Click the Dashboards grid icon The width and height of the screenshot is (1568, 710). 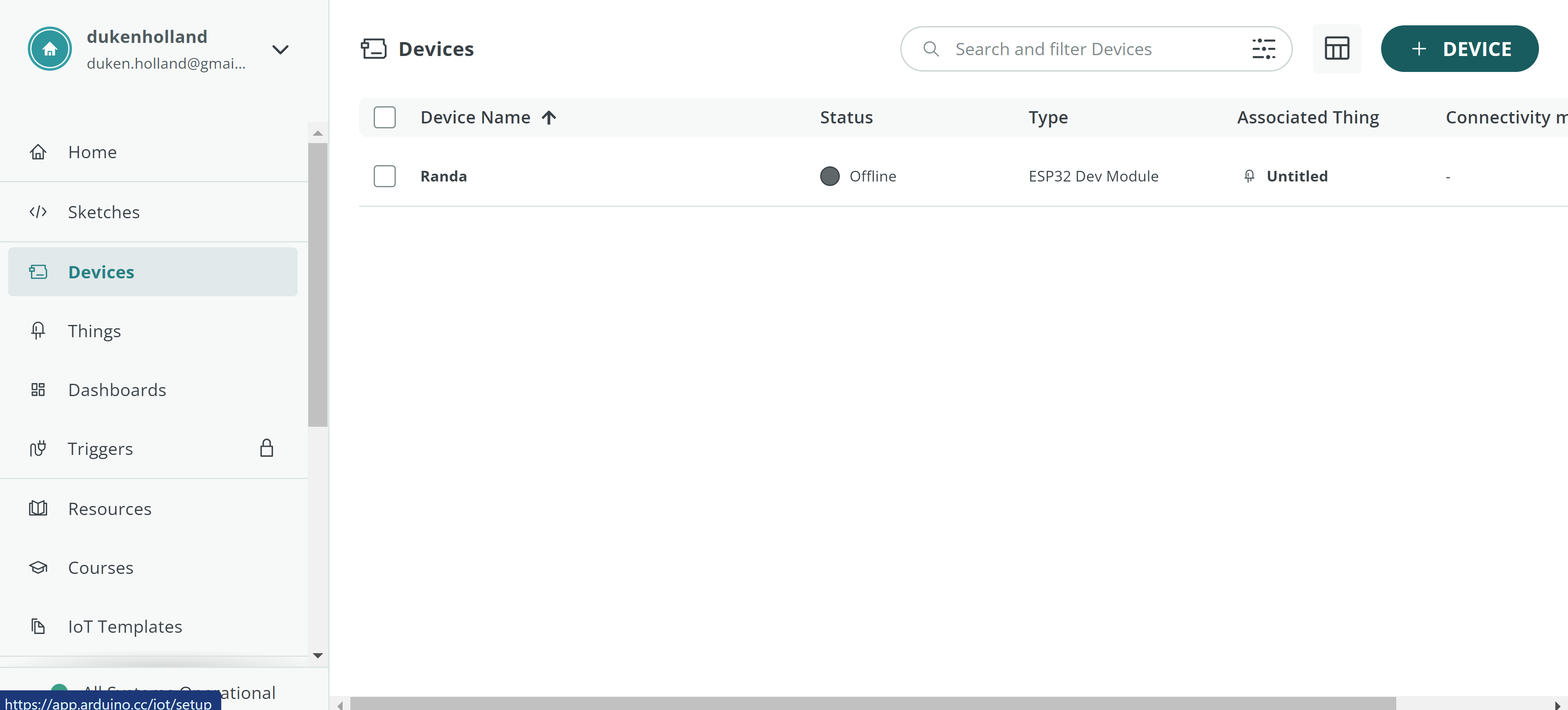click(38, 390)
